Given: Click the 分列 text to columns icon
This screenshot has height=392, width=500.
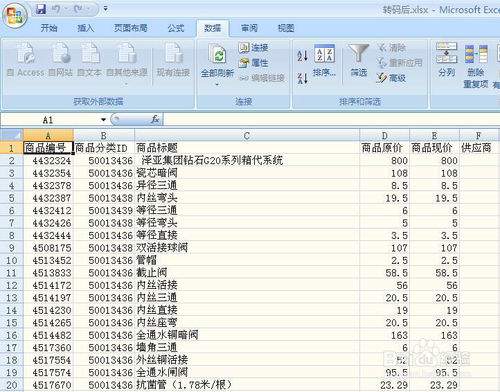Looking at the screenshot, I should tap(446, 53).
